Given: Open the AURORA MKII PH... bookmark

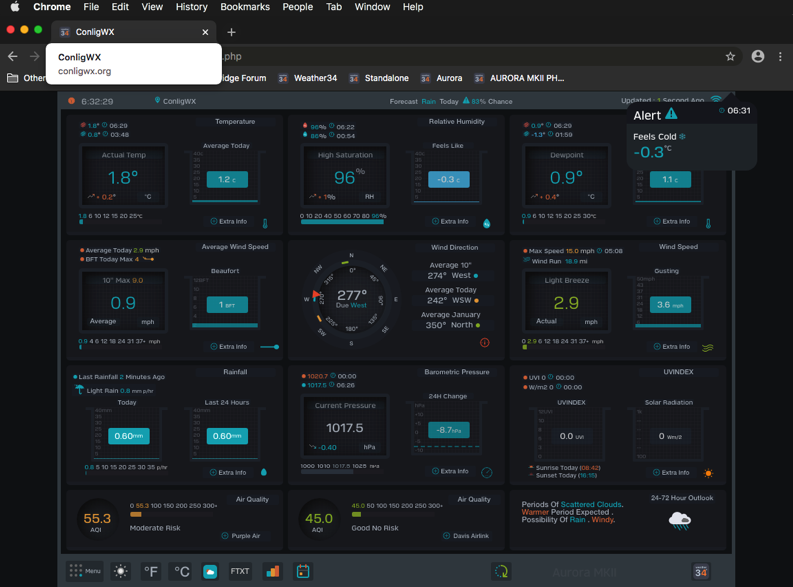Looking at the screenshot, I should tap(519, 78).
